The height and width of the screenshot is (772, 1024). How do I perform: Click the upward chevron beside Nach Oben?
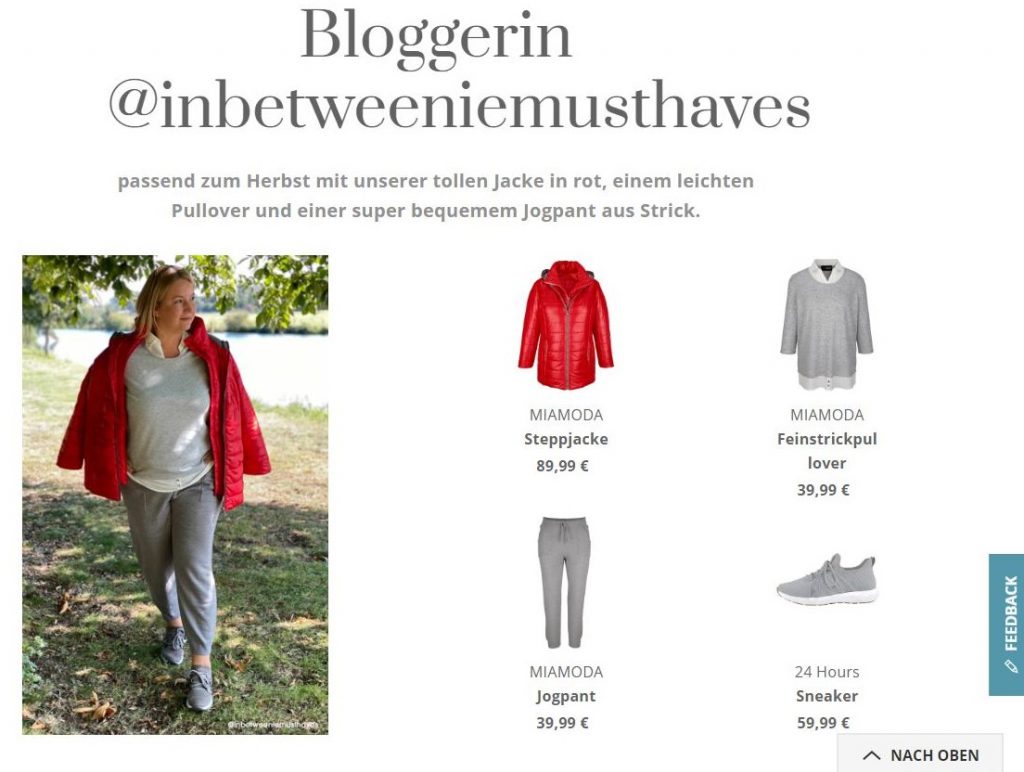(871, 755)
